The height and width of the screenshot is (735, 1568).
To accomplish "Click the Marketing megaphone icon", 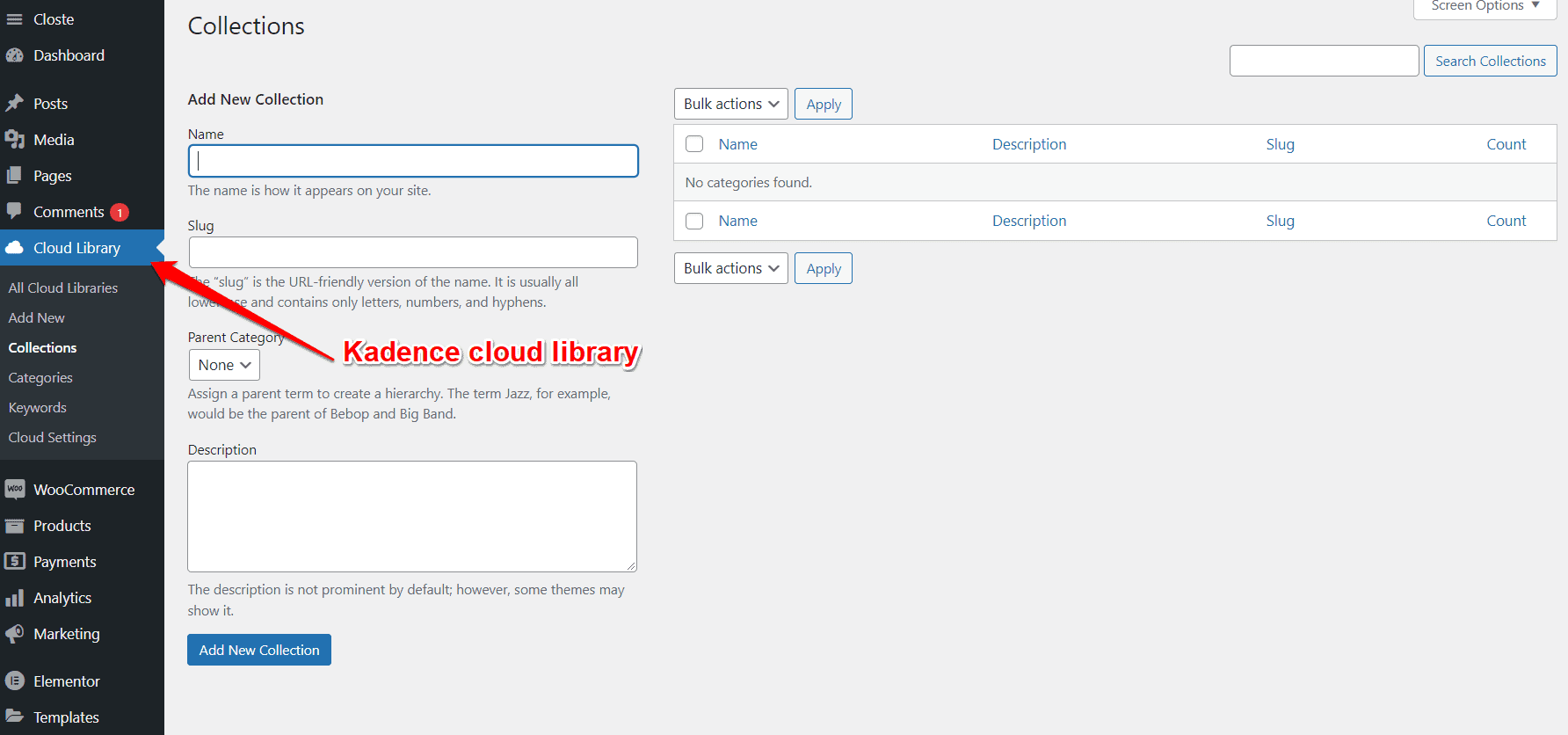I will 15,634.
